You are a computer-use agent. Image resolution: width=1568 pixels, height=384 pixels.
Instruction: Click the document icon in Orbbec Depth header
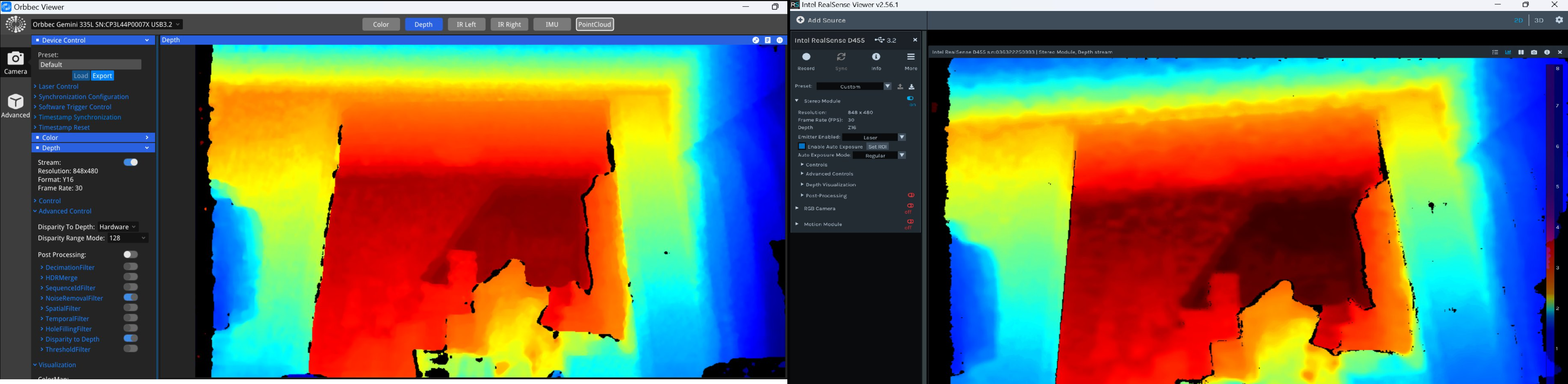[x=768, y=40]
